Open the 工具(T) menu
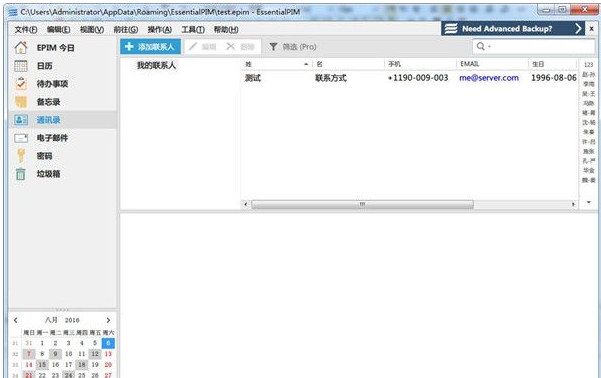601x378 pixels. pos(193,30)
